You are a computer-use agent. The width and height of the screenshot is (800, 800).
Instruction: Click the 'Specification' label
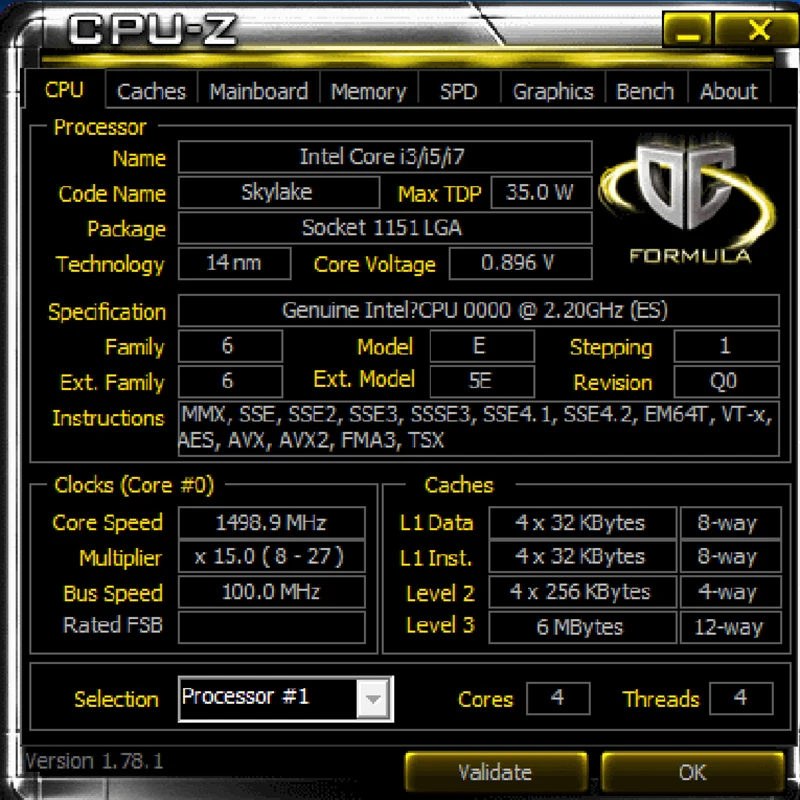point(107,312)
